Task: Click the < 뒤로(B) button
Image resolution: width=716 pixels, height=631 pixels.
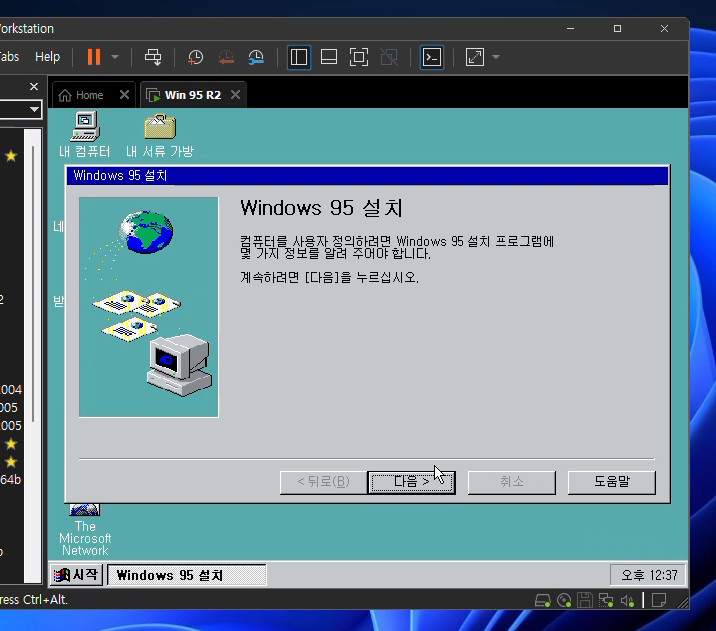Action: (323, 482)
